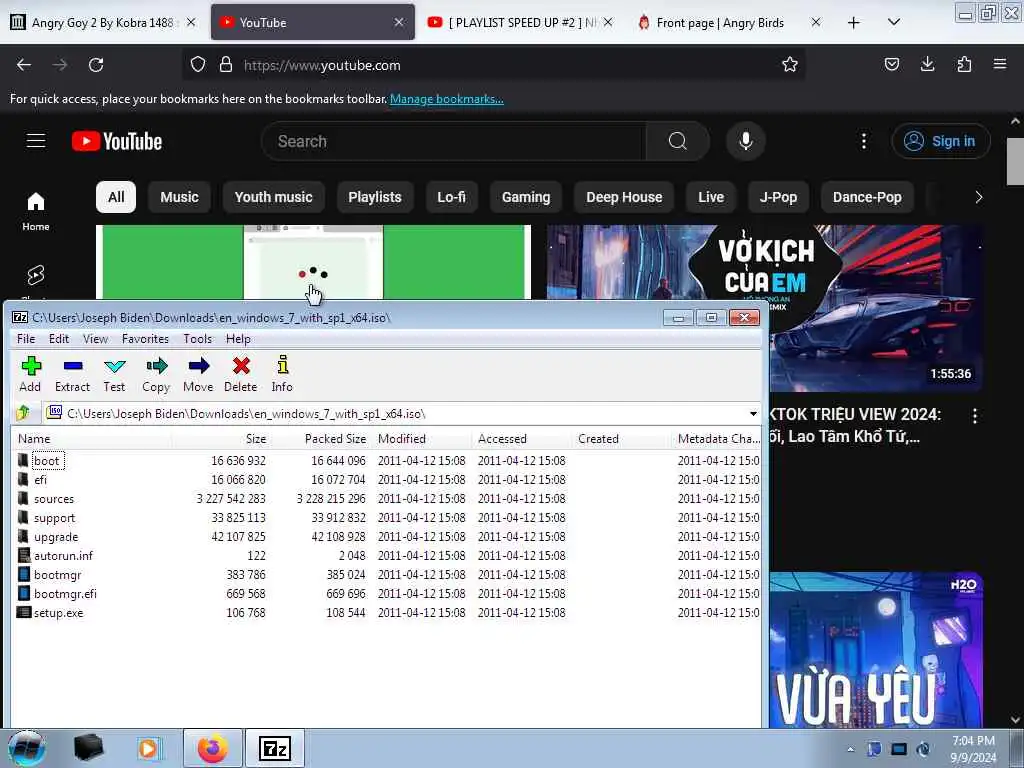The image size is (1024, 768).
Task: Open a new Firefox tab
Action: pyautogui.click(x=853, y=23)
